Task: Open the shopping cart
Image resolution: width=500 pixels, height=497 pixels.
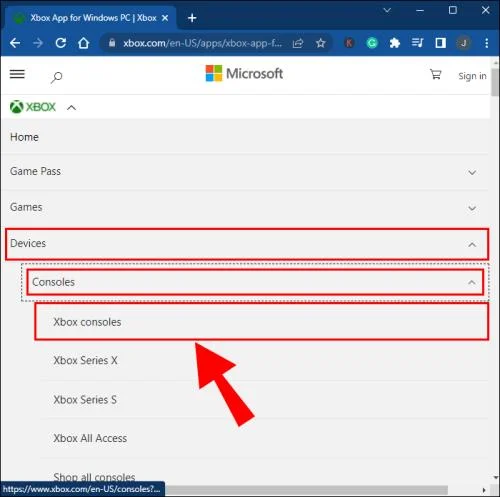Action: click(435, 74)
